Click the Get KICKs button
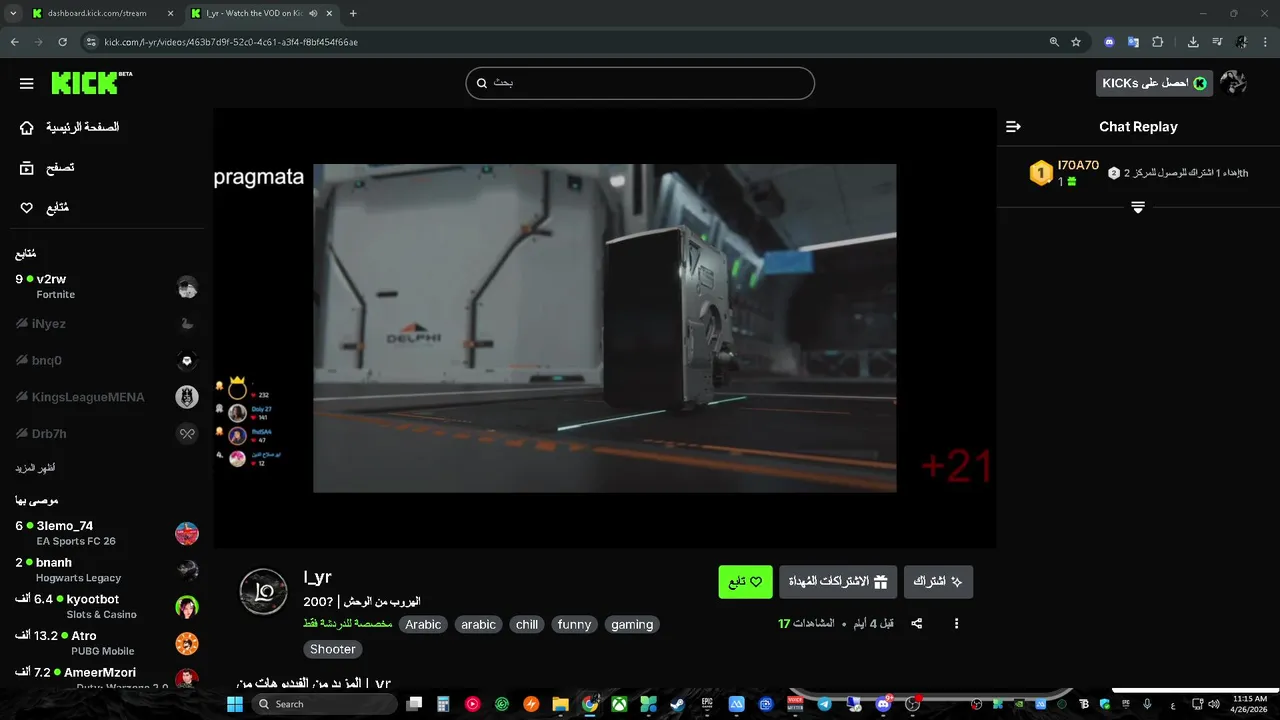This screenshot has width=1280, height=720. tap(1154, 83)
